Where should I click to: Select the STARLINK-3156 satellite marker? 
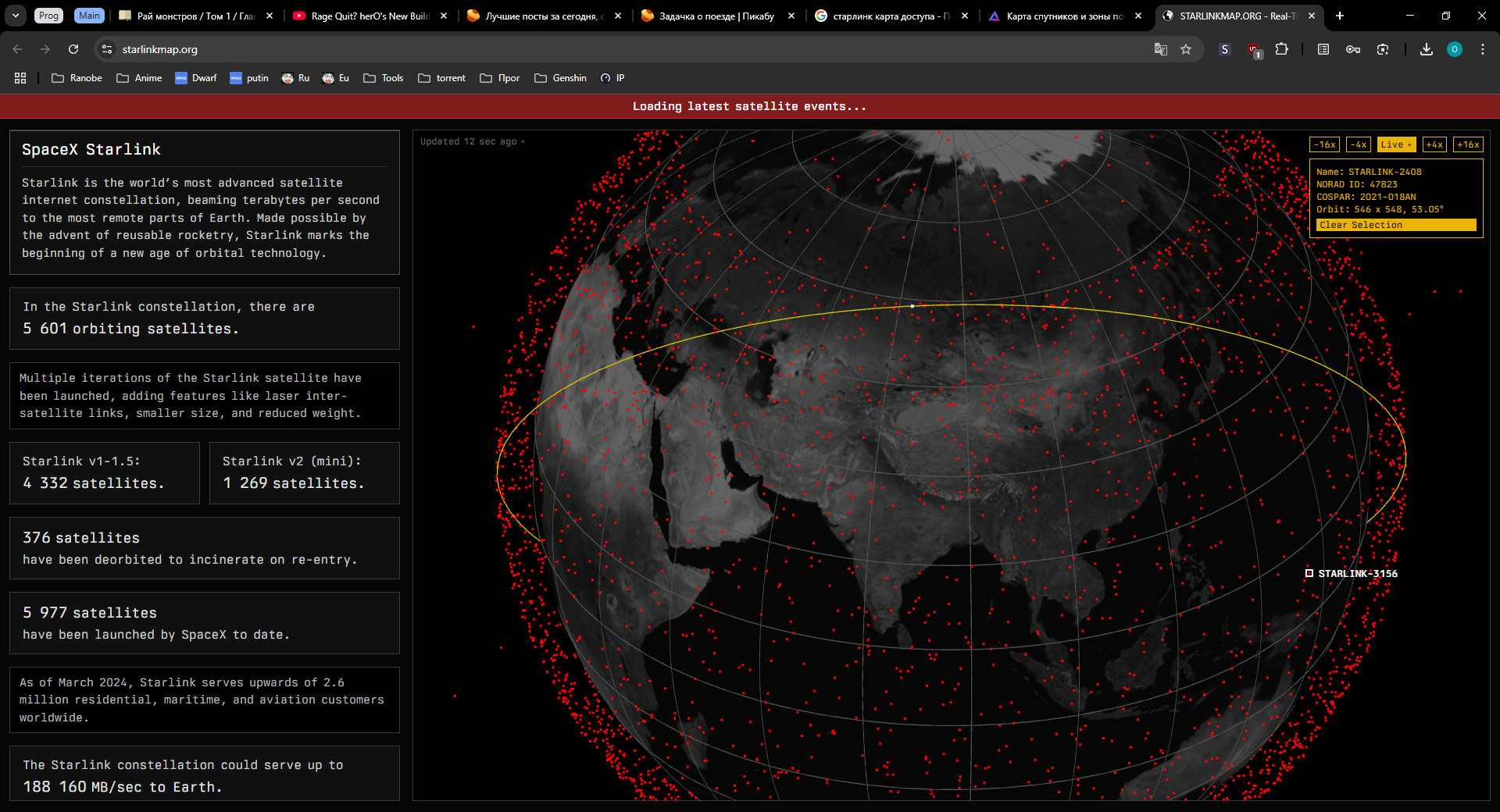(1309, 573)
